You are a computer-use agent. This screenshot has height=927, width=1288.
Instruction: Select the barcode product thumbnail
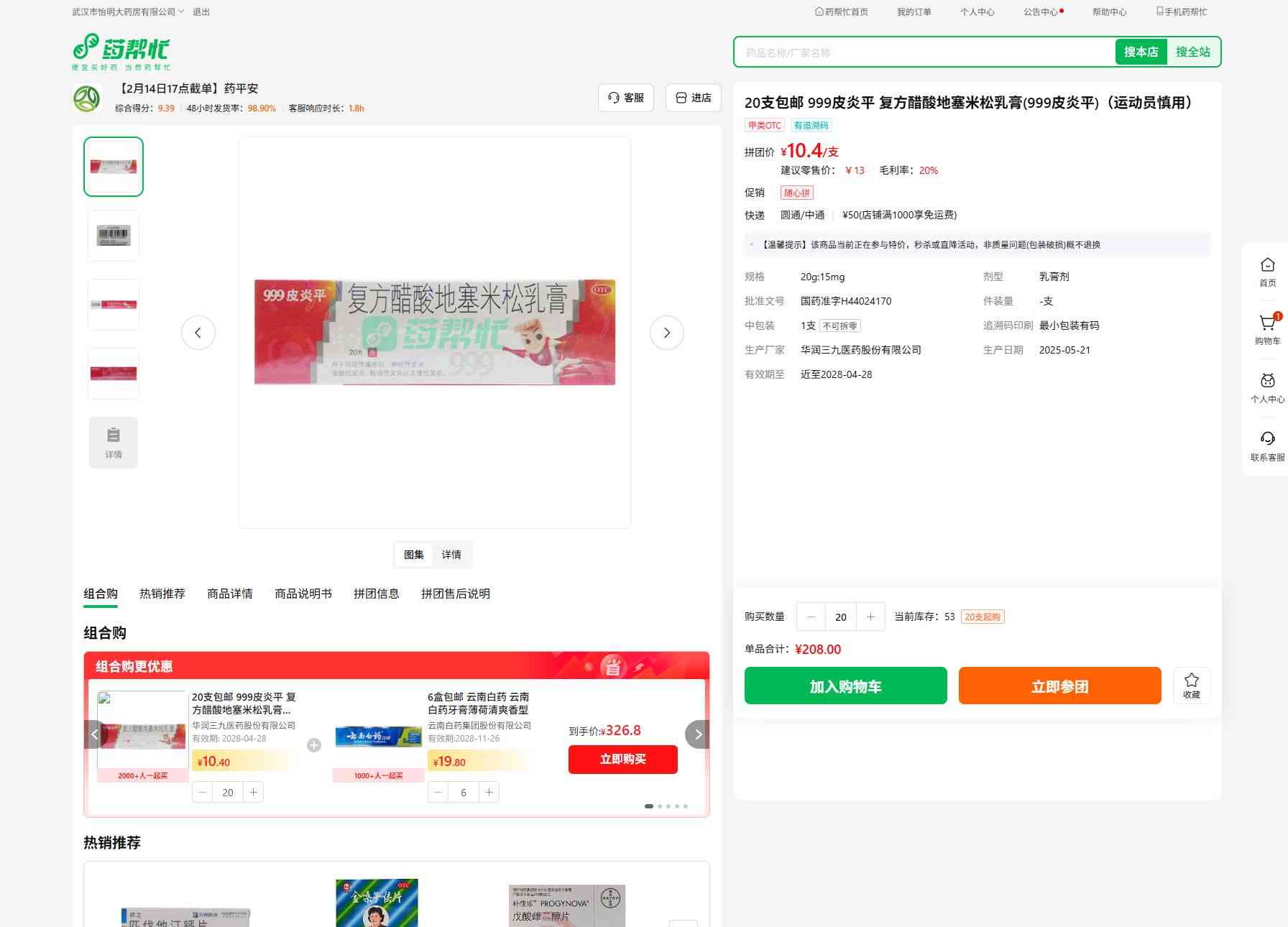114,236
